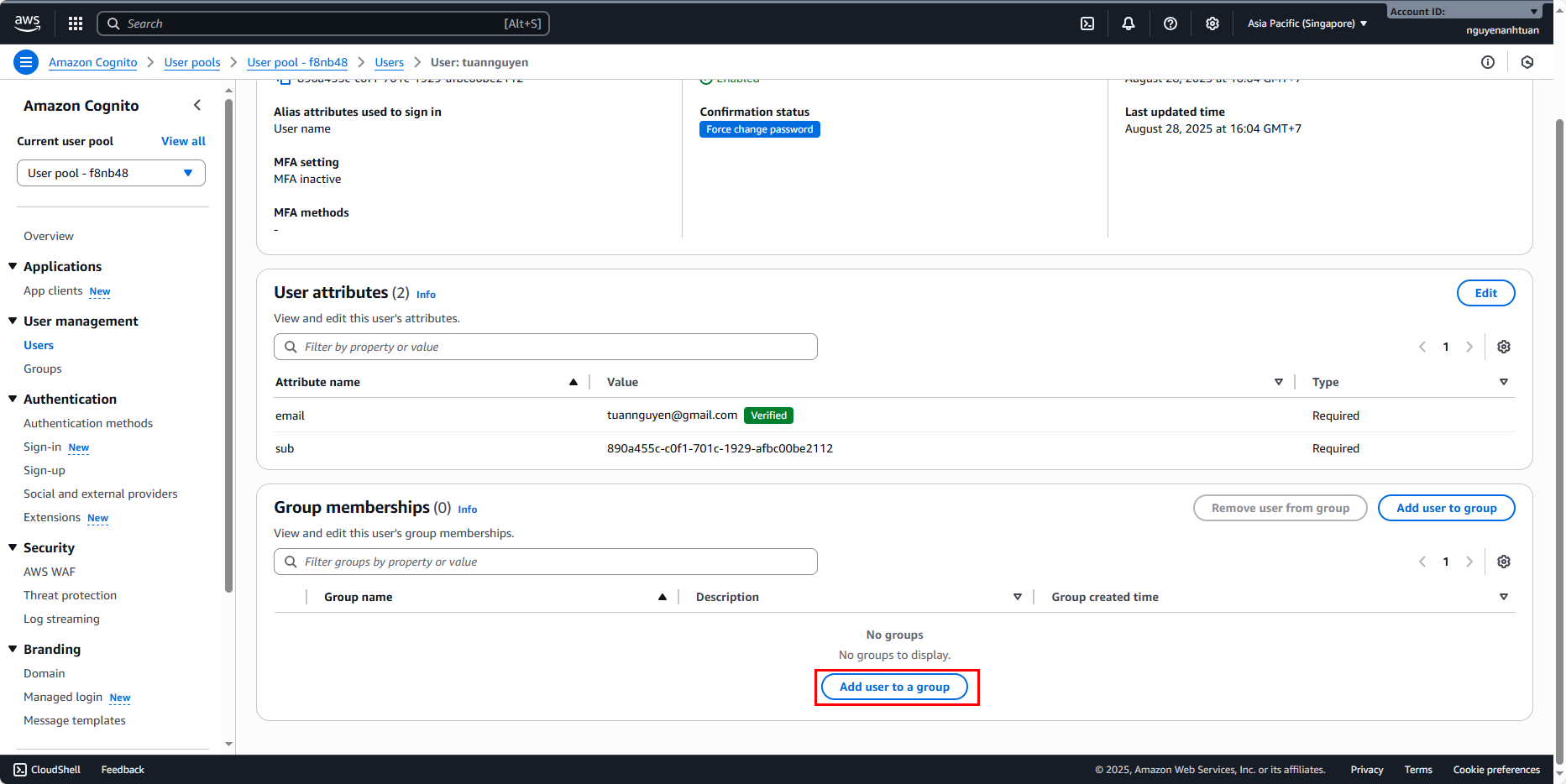Open the AWS services grid menu
This screenshot has width=1566, height=784.
pyautogui.click(x=76, y=24)
